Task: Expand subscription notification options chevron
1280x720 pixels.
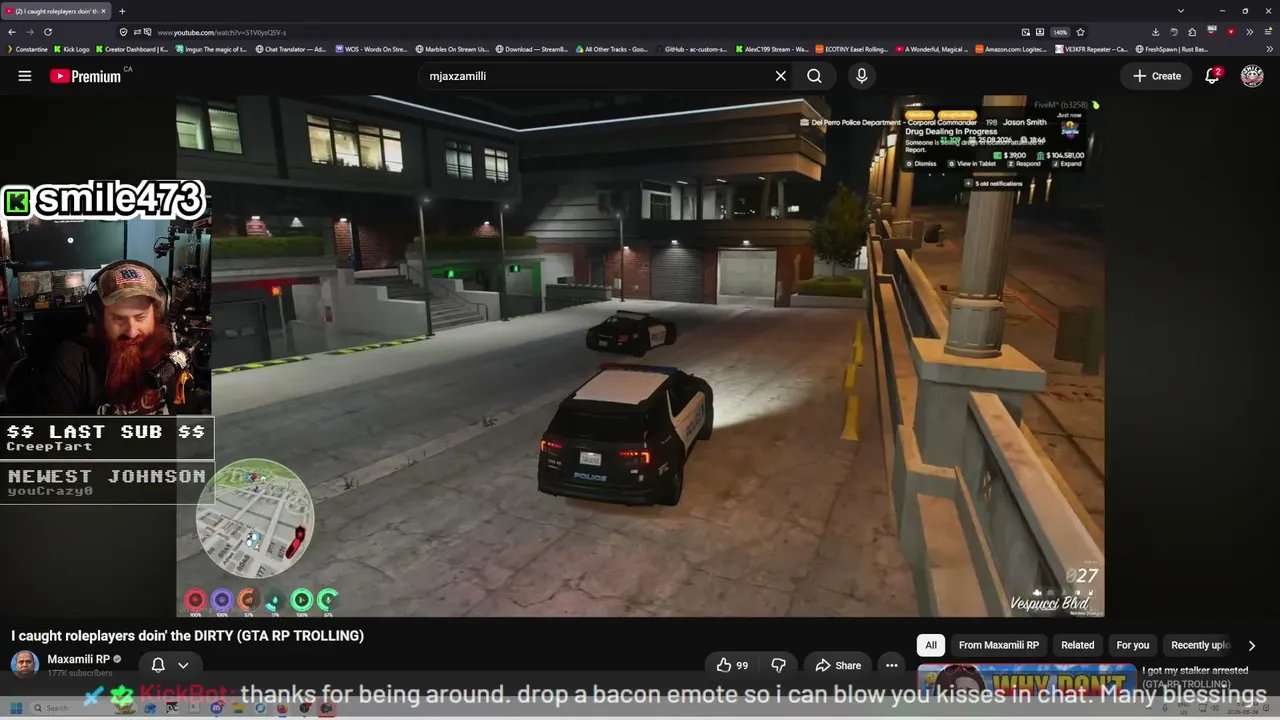Action: [183, 665]
